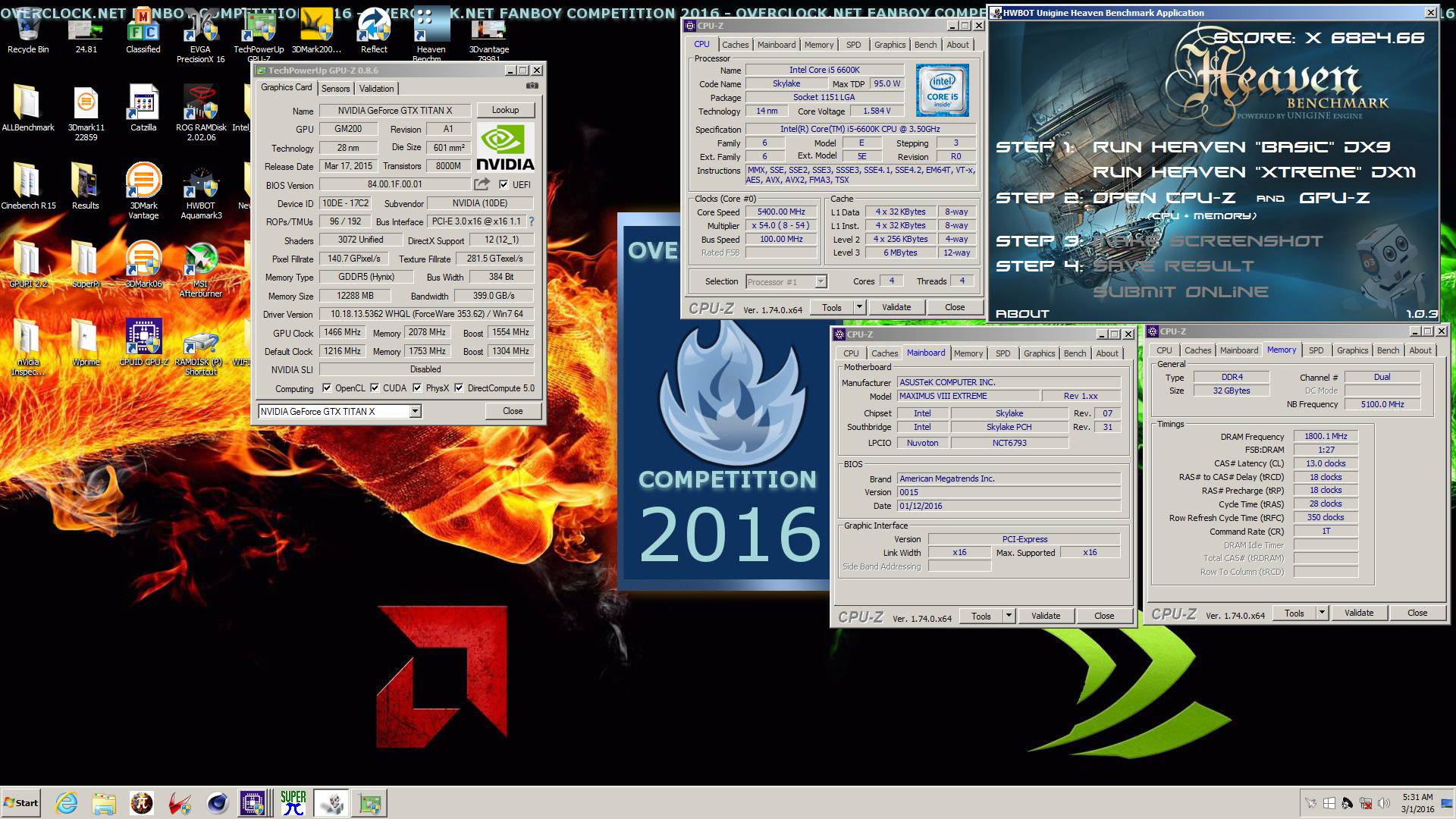
Task: Launch EVGA PrecisionX 16 shortcut
Action: 200,36
